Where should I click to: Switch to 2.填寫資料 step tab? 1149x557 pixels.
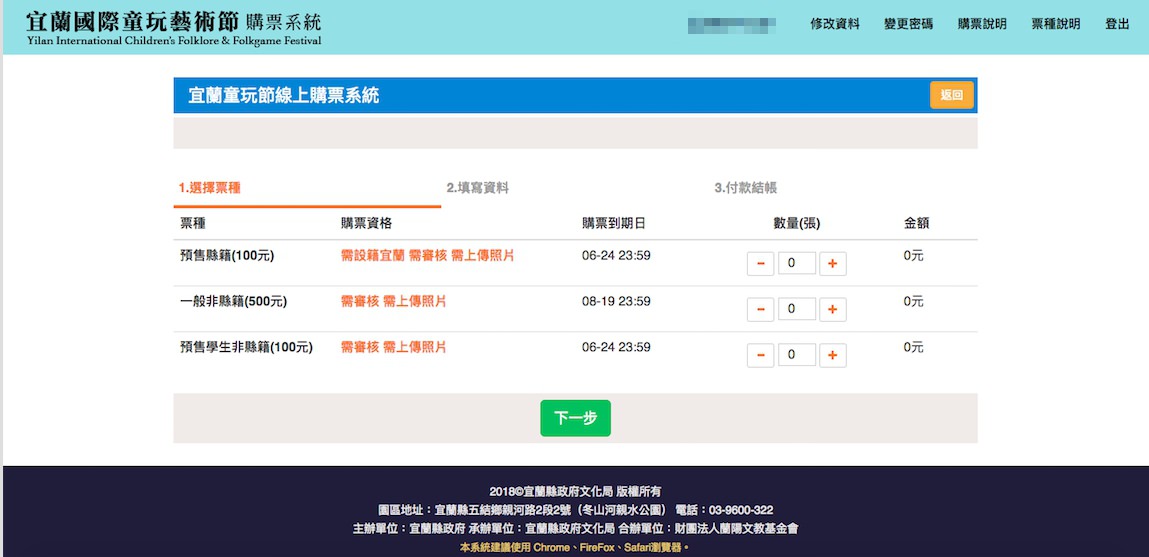(x=477, y=188)
